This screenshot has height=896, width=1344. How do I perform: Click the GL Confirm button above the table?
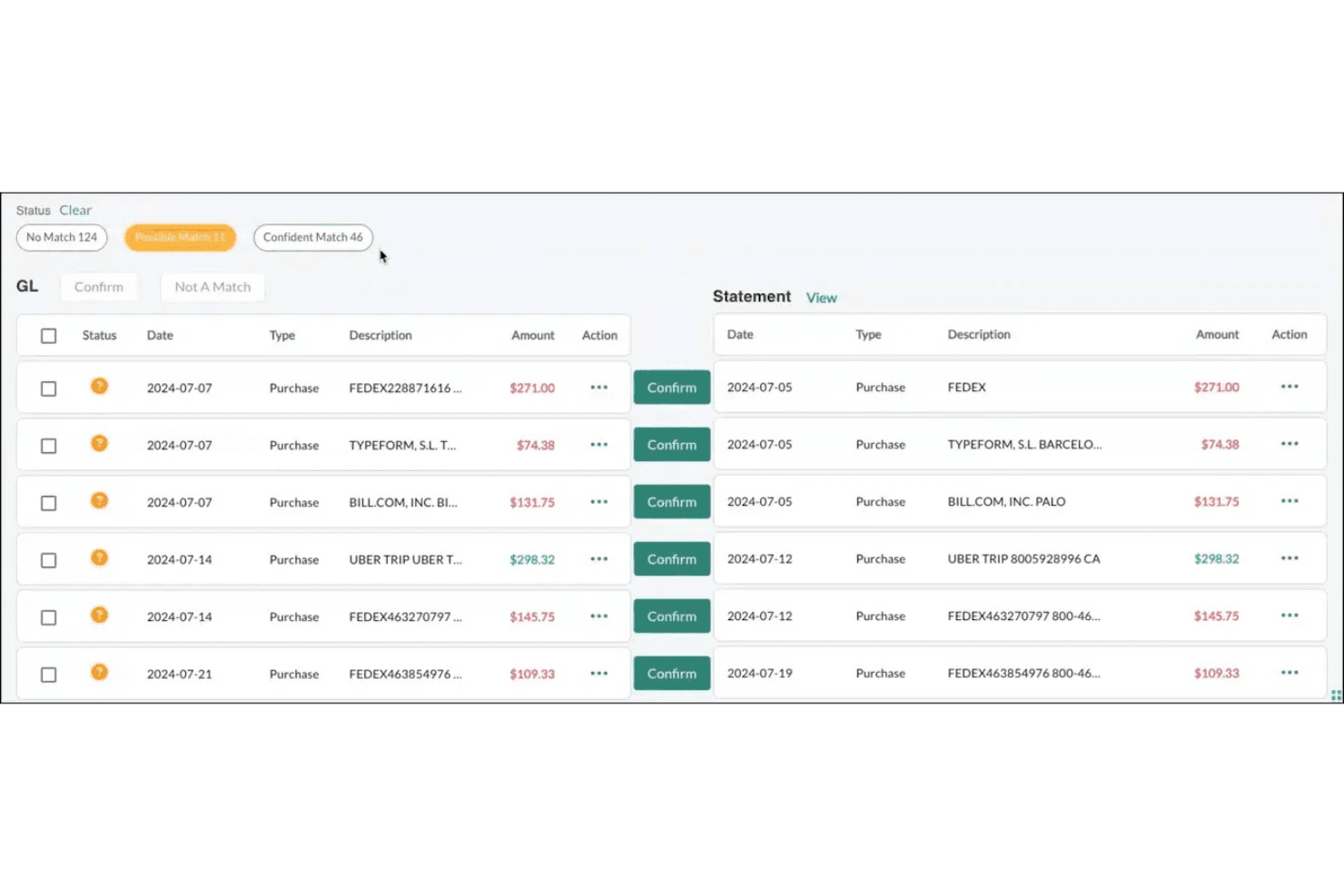99,287
